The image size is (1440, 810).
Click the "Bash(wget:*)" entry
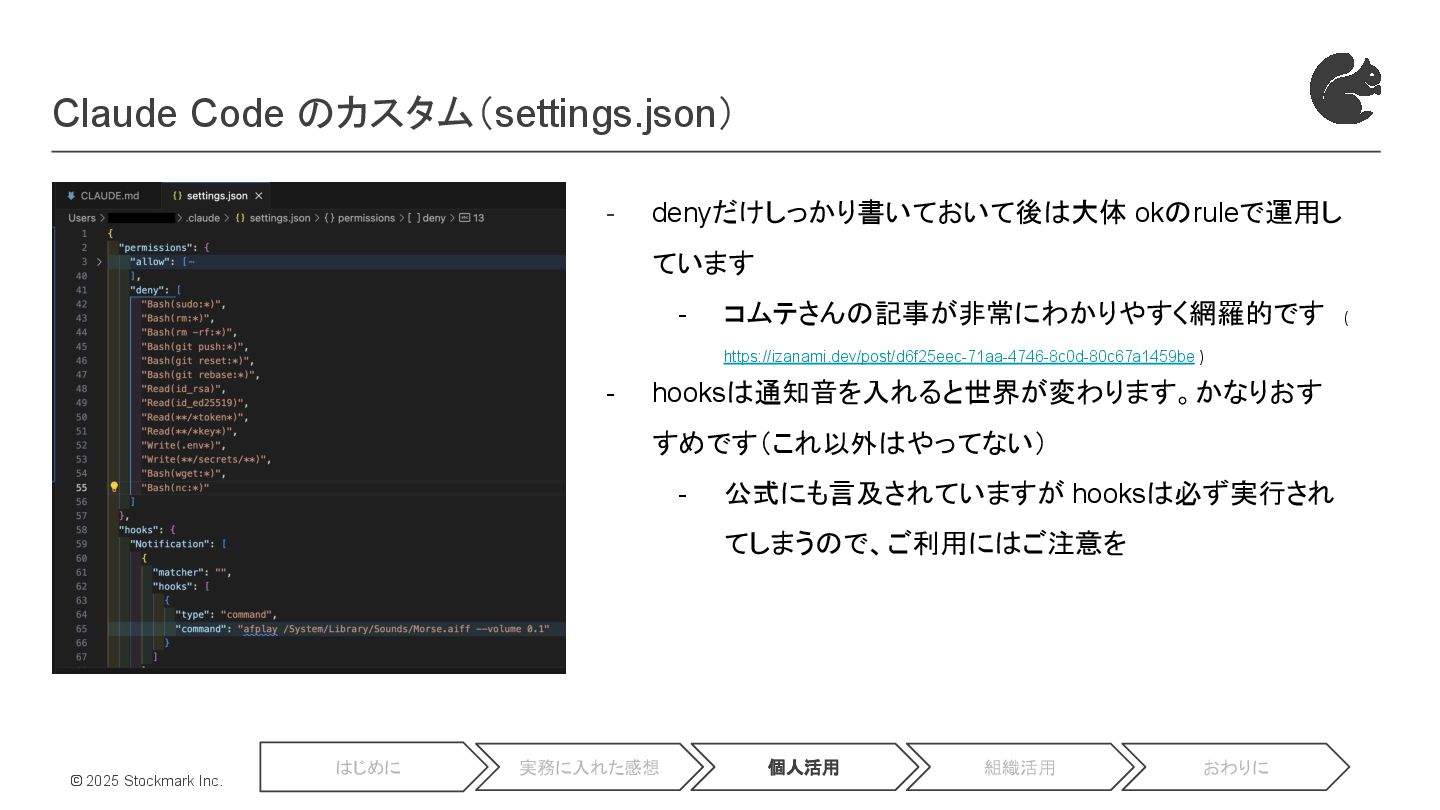tap(183, 473)
